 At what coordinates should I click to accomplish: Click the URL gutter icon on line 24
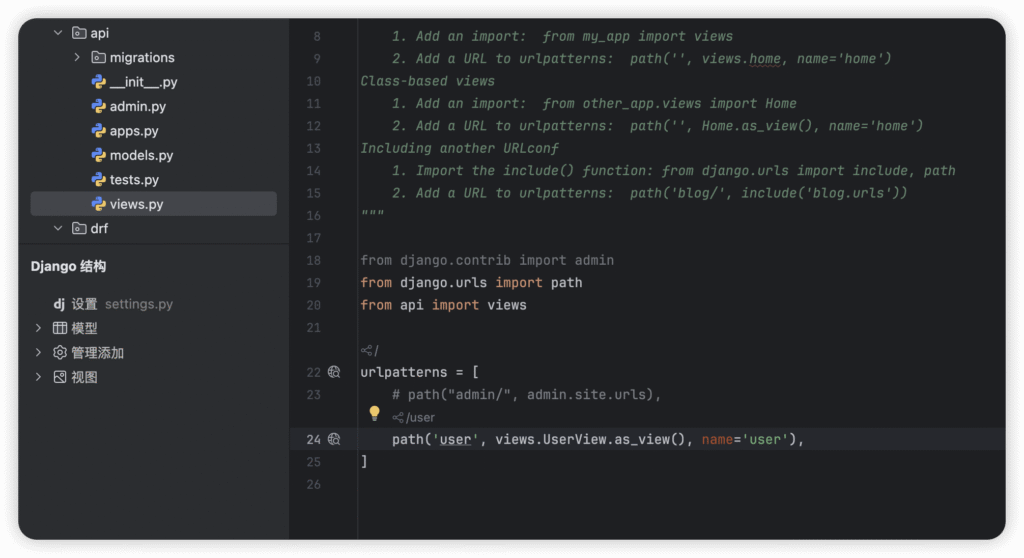(334, 439)
